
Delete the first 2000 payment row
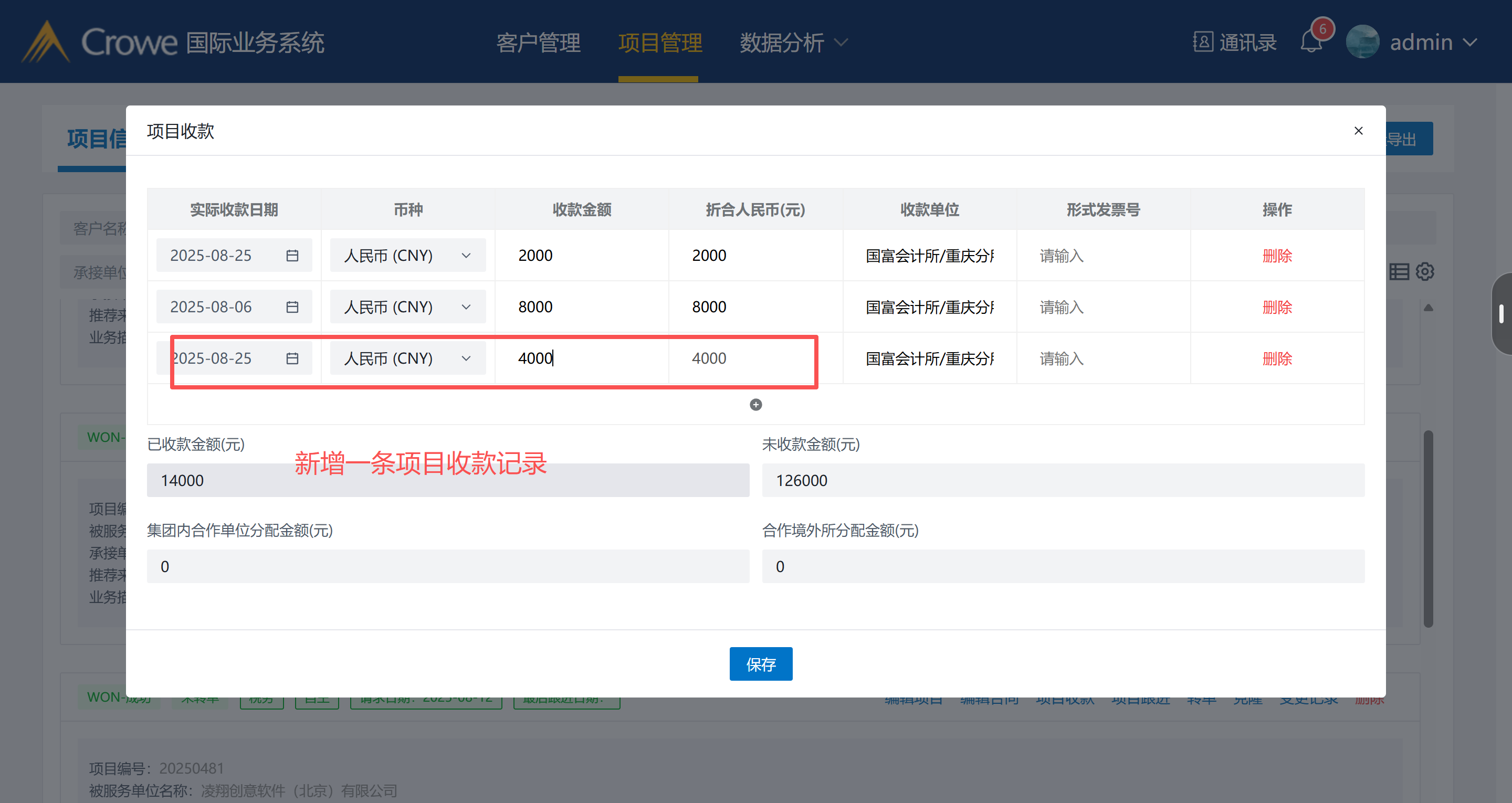1277,256
